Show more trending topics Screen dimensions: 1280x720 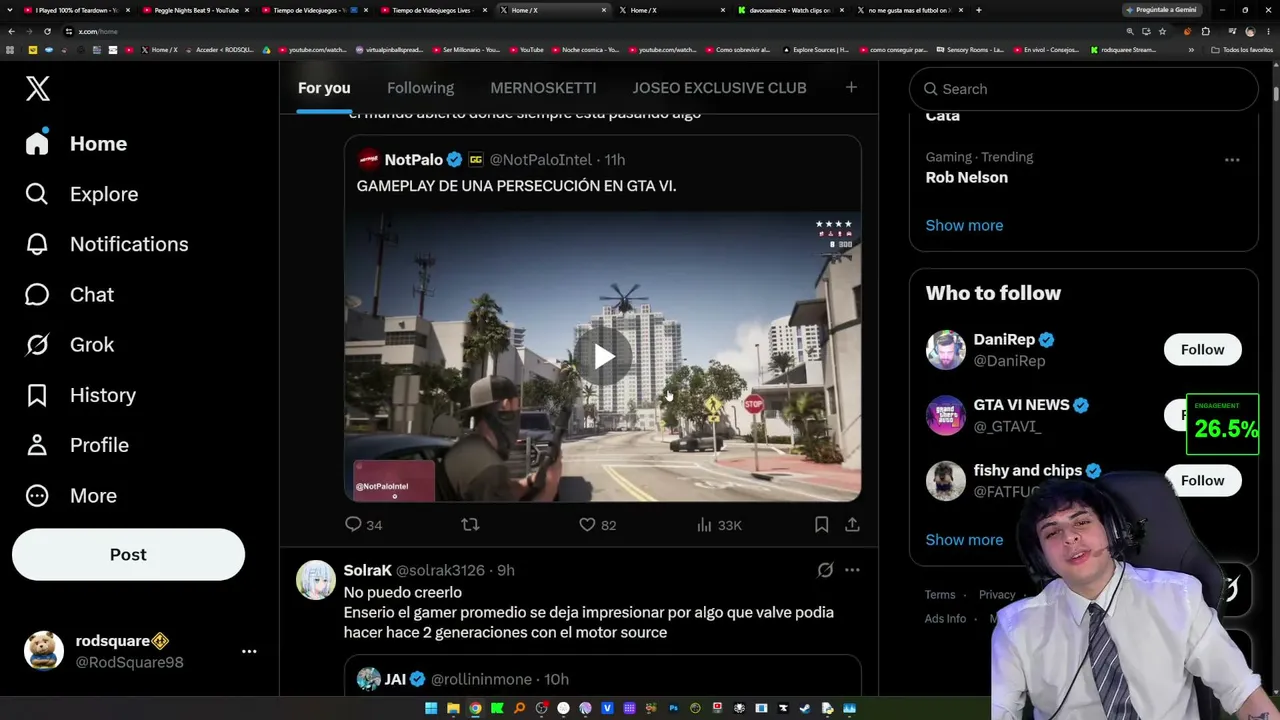[x=964, y=226]
